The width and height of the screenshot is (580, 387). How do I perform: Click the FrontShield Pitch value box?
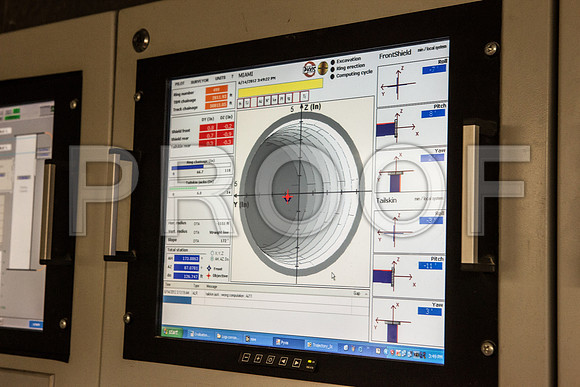click(x=433, y=114)
